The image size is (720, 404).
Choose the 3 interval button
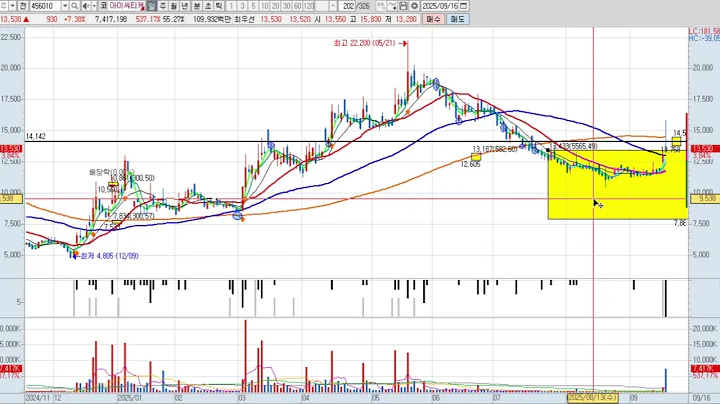(242, 6)
